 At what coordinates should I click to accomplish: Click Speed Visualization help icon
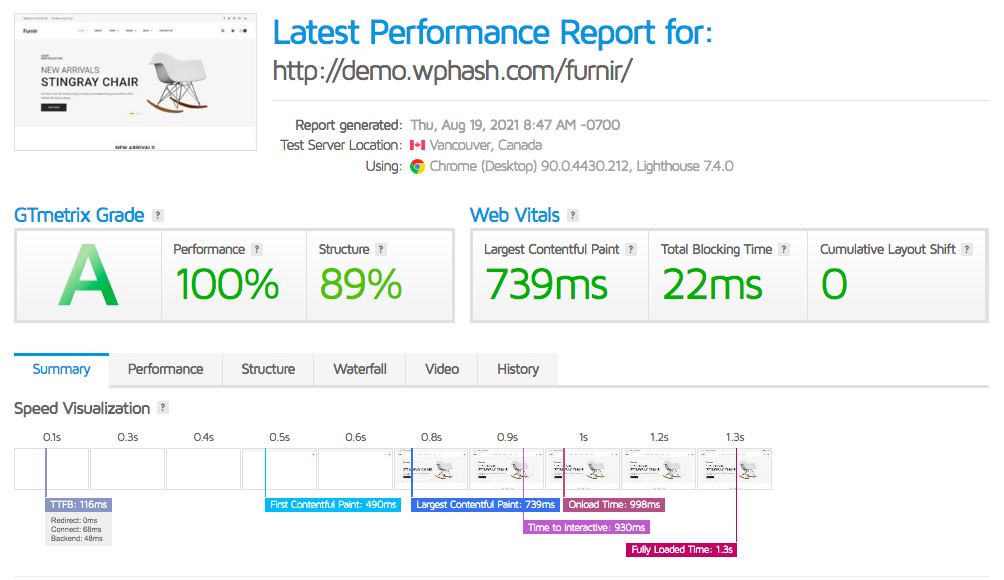(x=163, y=408)
